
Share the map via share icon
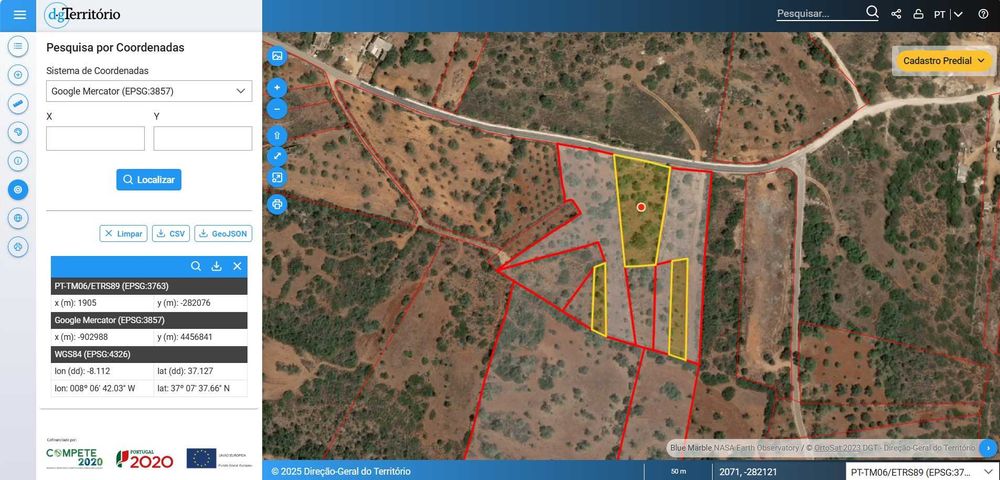click(896, 14)
